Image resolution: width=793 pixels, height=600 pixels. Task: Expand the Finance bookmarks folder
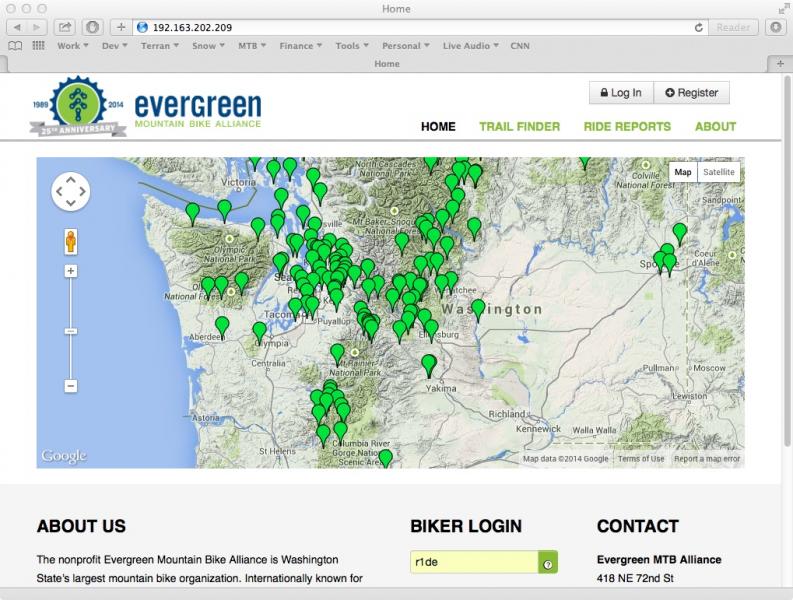point(300,46)
